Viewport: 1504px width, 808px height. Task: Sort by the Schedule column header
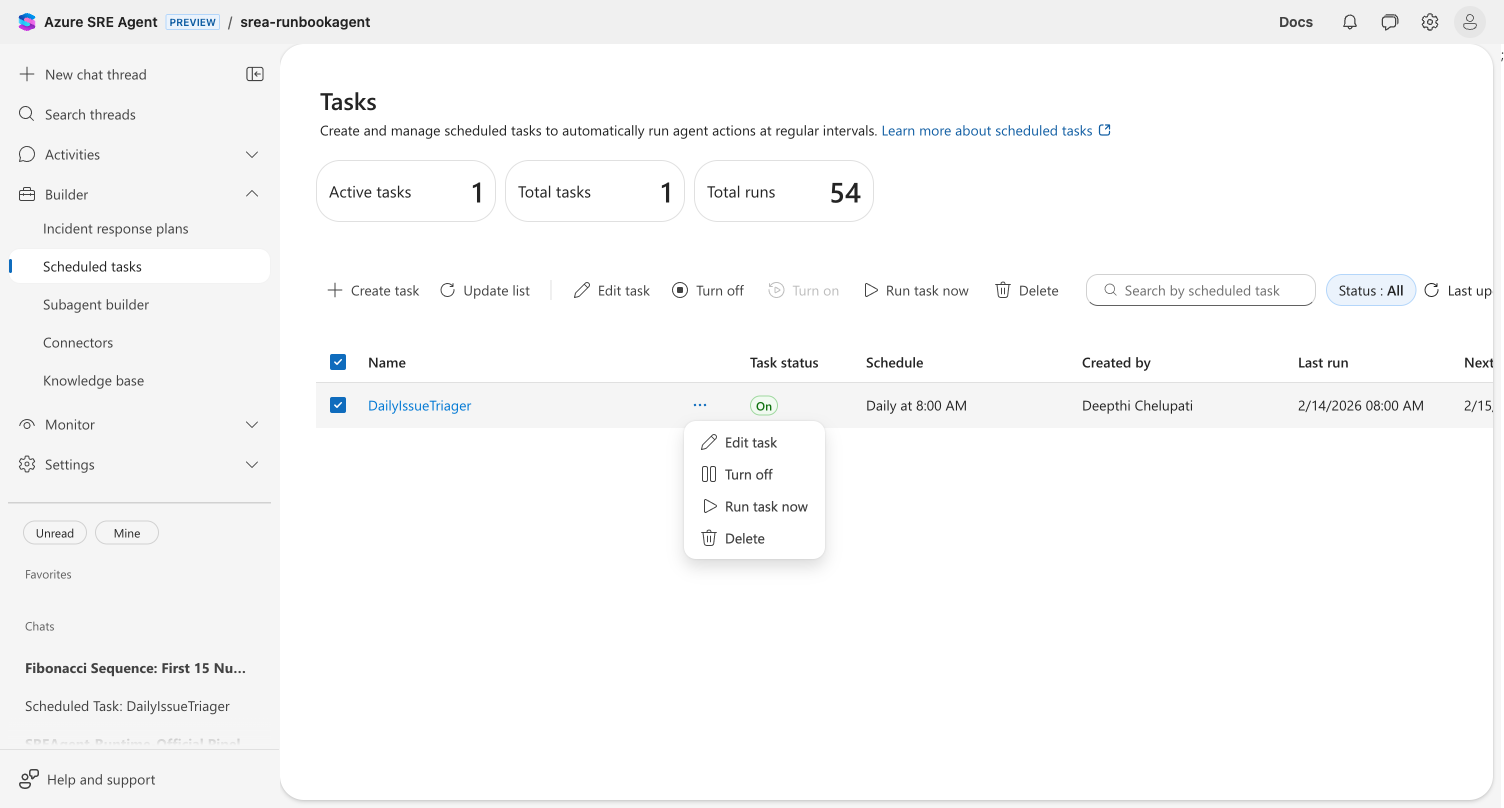(894, 362)
